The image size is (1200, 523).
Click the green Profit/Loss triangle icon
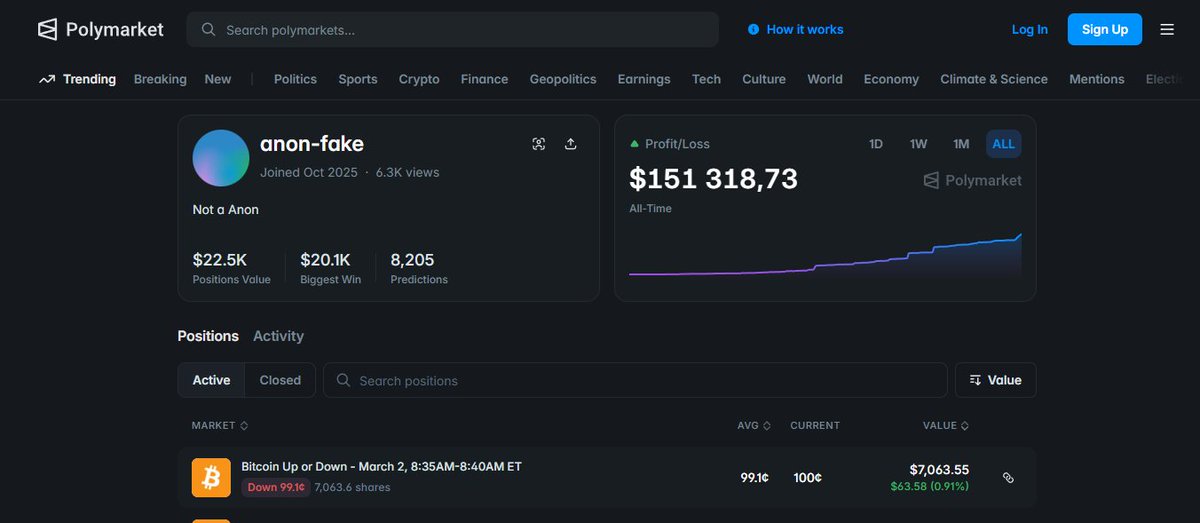pyautogui.click(x=634, y=144)
